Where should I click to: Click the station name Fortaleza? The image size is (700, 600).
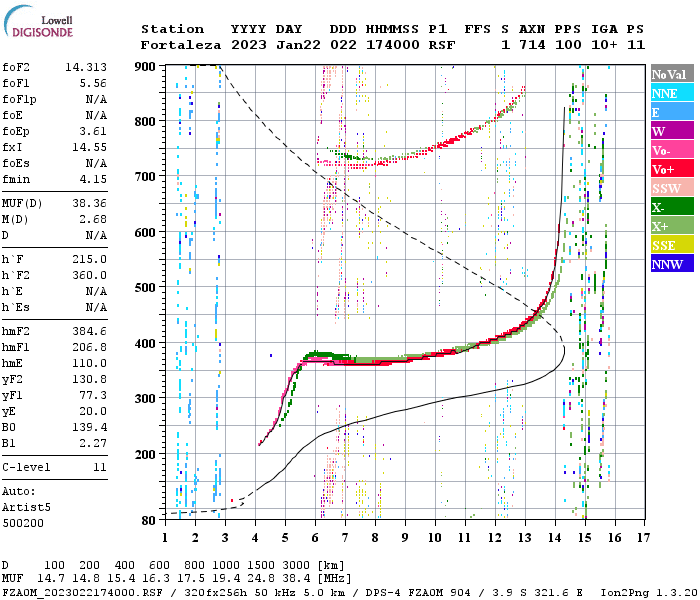point(181,45)
